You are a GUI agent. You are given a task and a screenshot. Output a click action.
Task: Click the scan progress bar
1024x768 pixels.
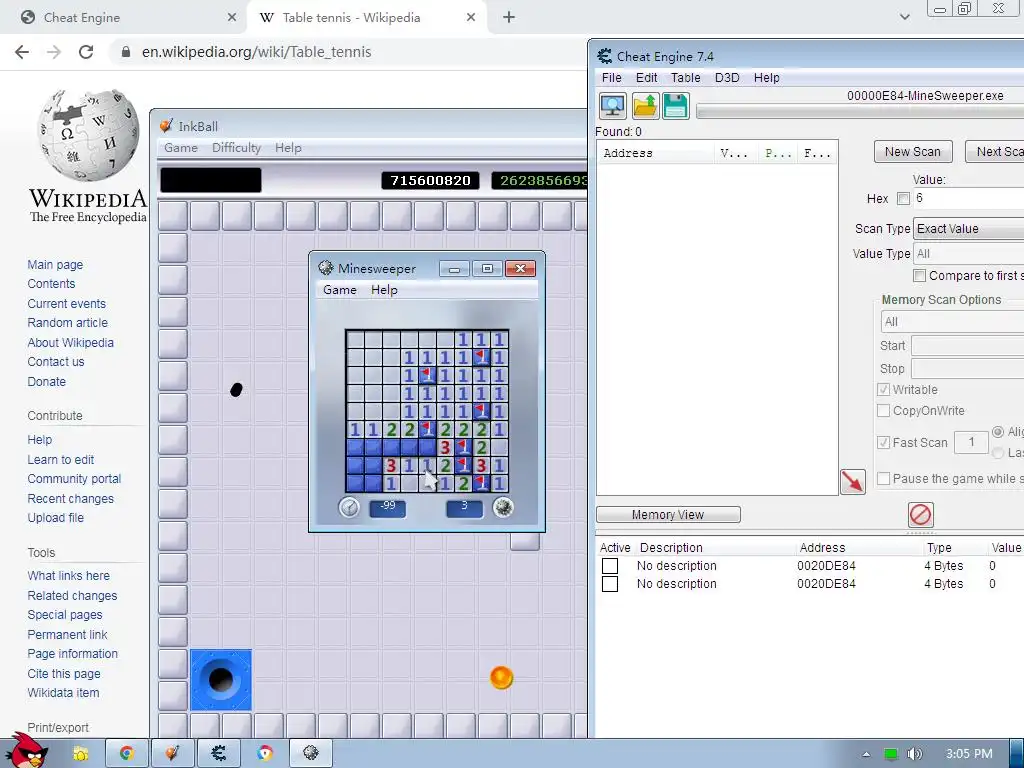pos(860,112)
